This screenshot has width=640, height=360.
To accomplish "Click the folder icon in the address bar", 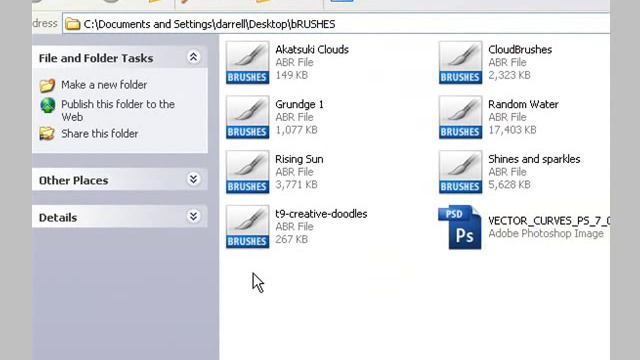I will coord(73,24).
